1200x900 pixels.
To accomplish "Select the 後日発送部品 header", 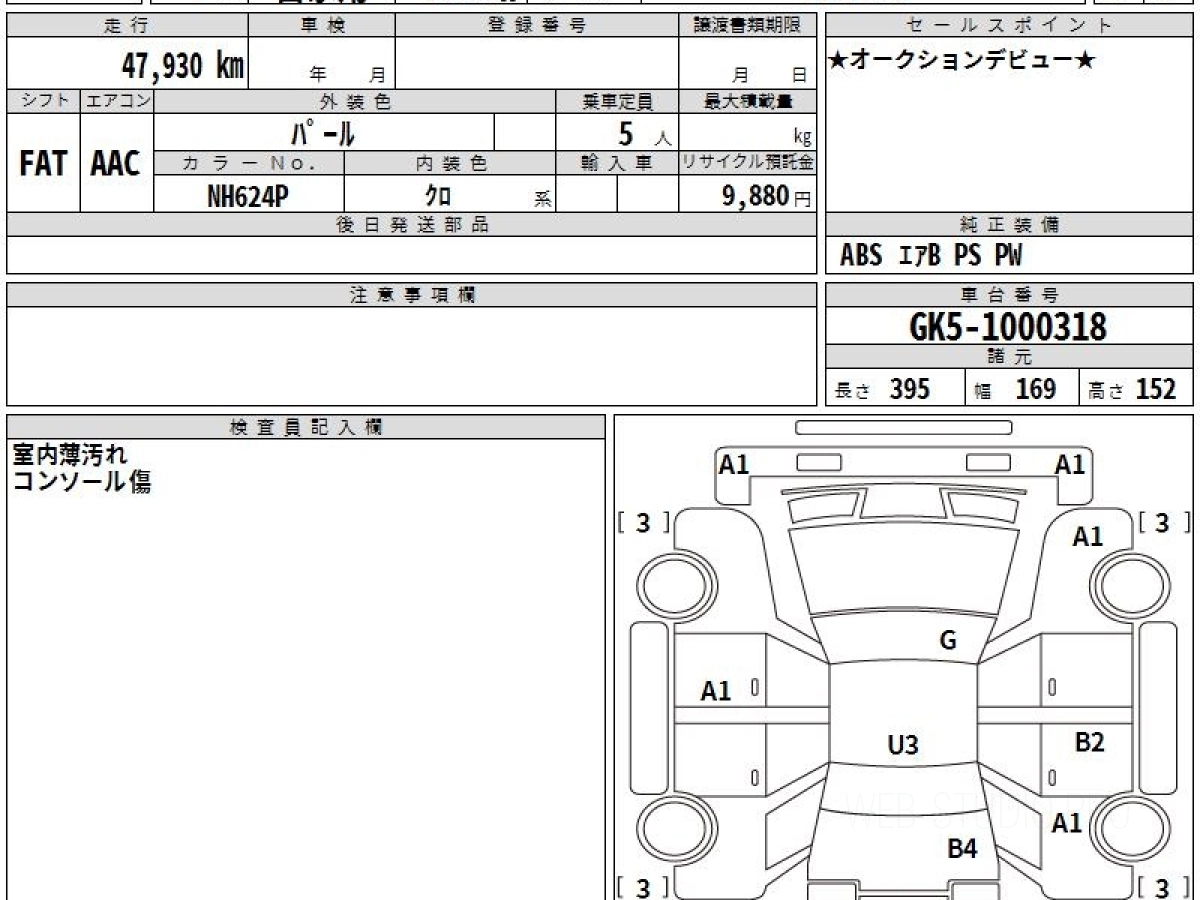I will coord(412,225).
